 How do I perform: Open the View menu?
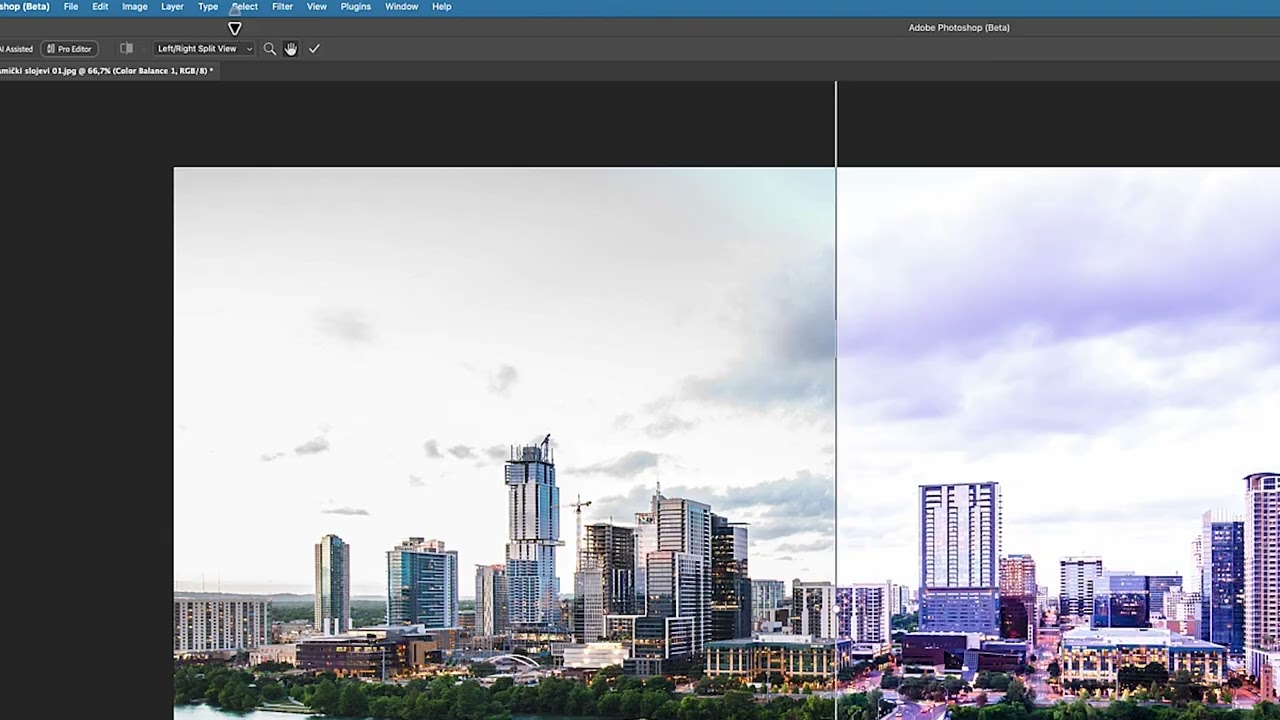pyautogui.click(x=316, y=6)
